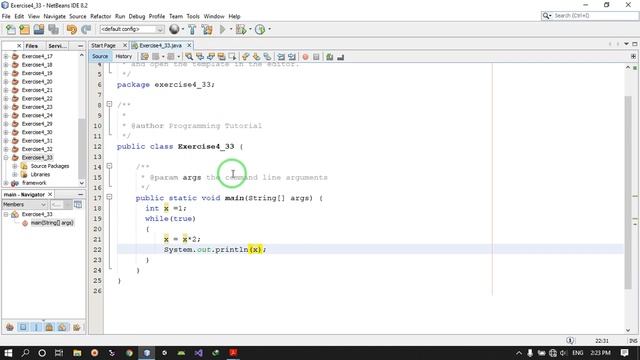
Task: Toggle Show Inherited Members filter in Navigator
Action: [x=10, y=327]
